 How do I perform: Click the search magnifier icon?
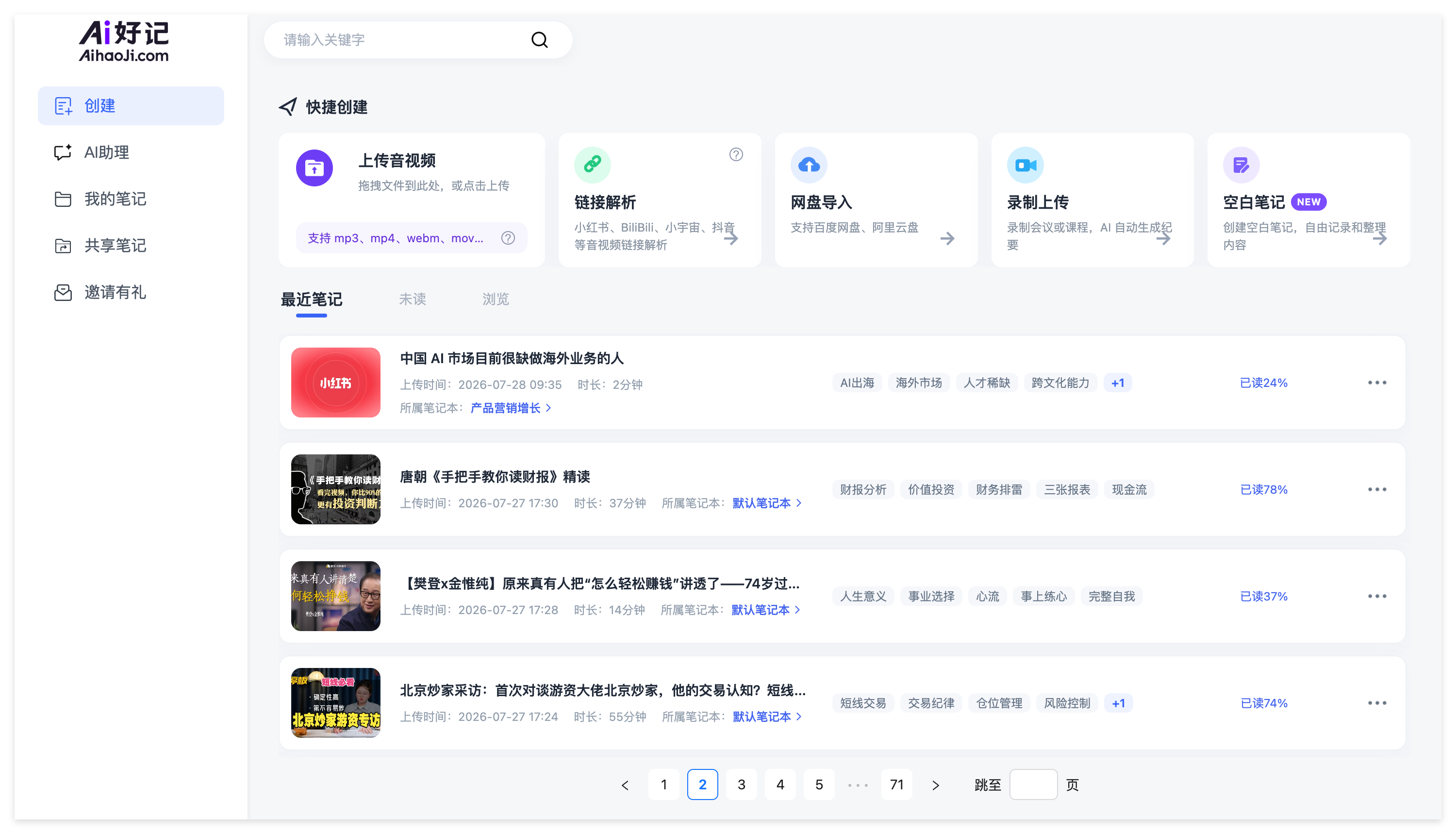(539, 39)
